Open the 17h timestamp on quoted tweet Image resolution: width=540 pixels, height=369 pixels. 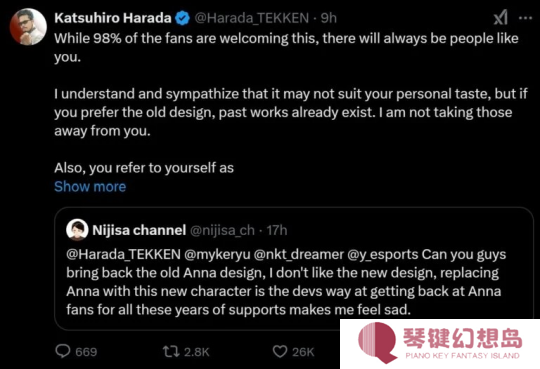(277, 230)
